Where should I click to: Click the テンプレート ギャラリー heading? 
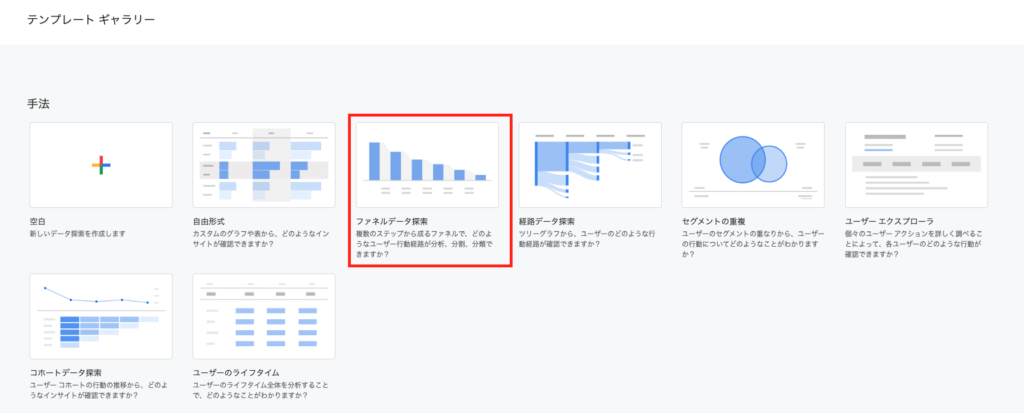(91, 20)
